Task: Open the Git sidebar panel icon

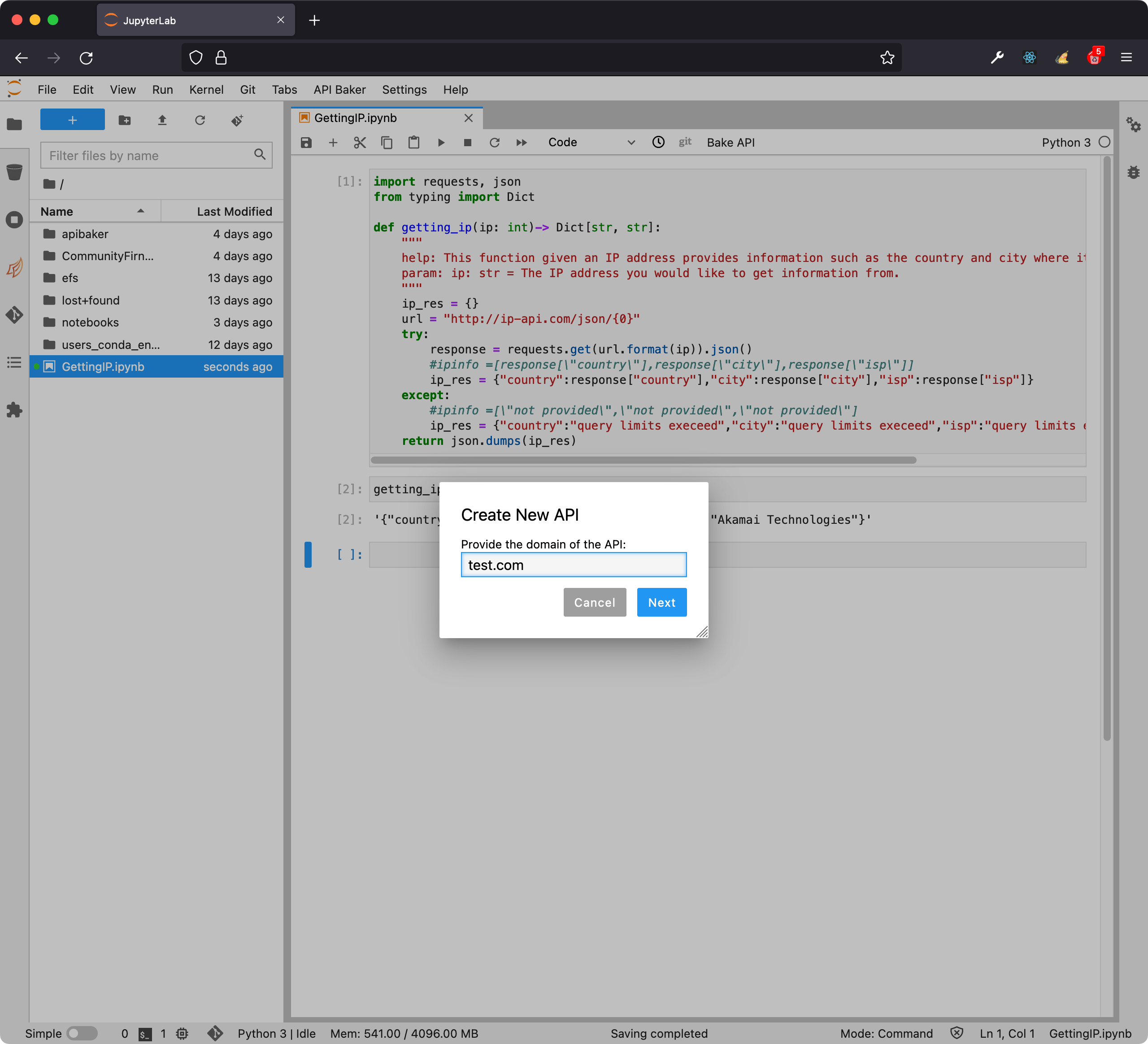Action: coord(14,314)
